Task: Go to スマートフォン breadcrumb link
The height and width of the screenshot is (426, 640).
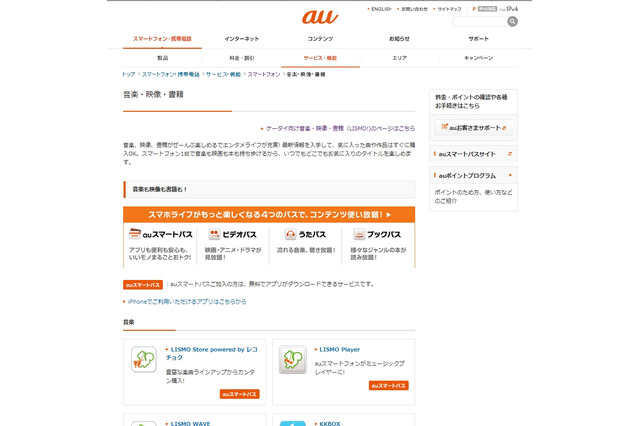Action: 264,74
